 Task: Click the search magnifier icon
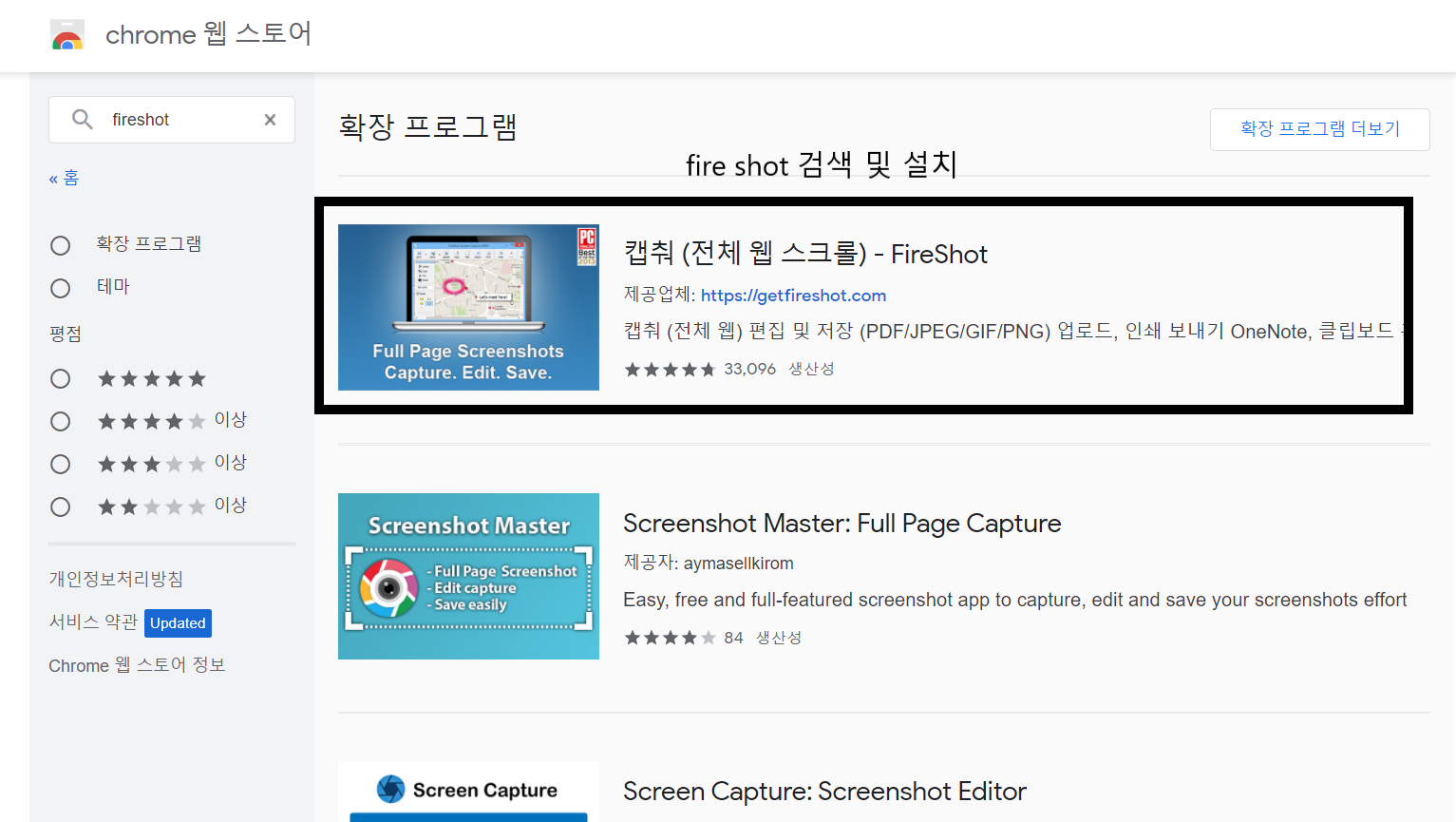point(83,120)
